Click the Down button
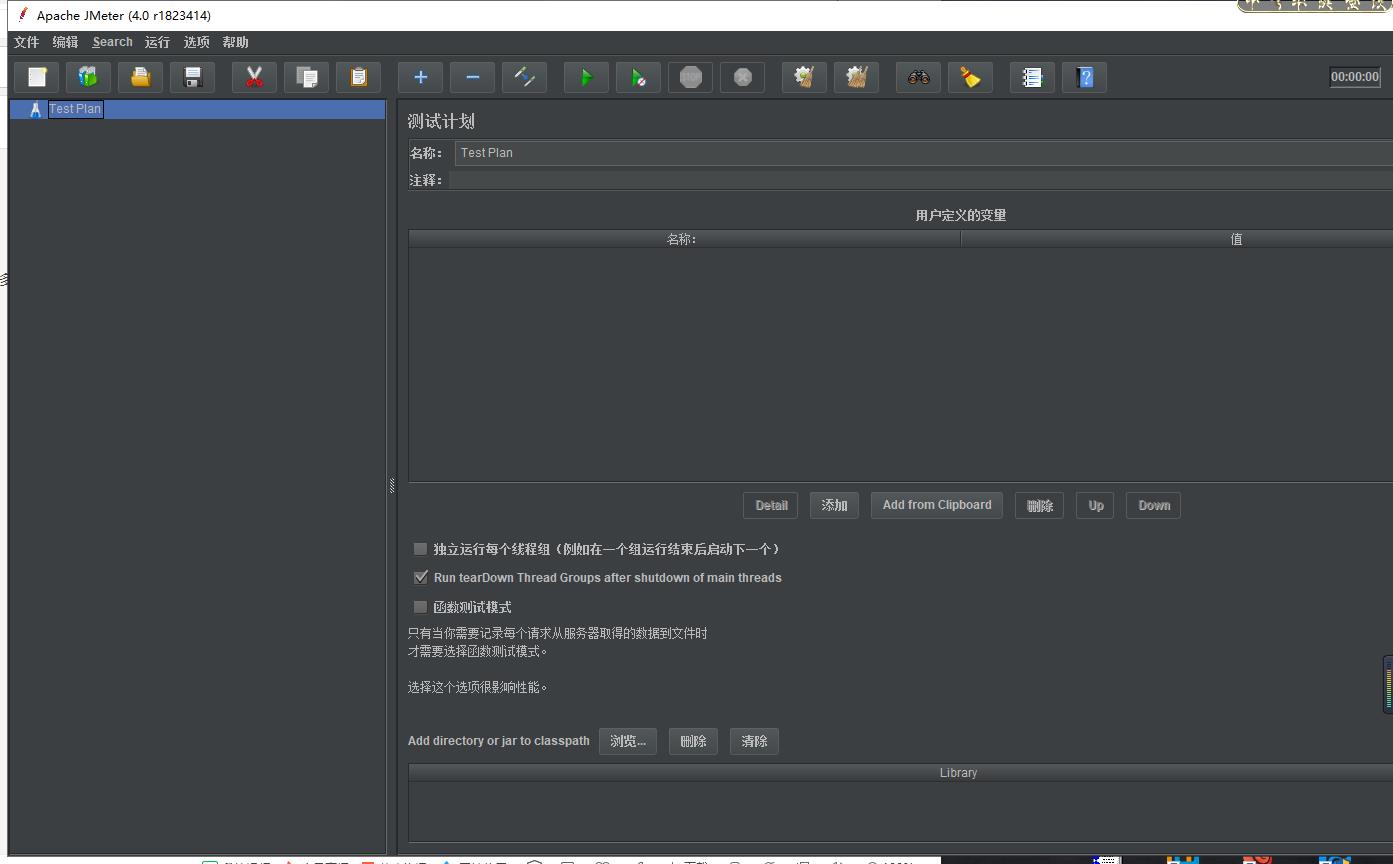1393x864 pixels. coord(1154,505)
